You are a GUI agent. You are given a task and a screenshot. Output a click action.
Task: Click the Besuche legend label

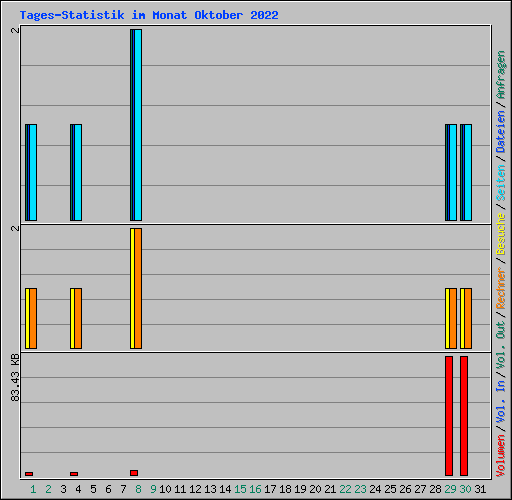501,234
